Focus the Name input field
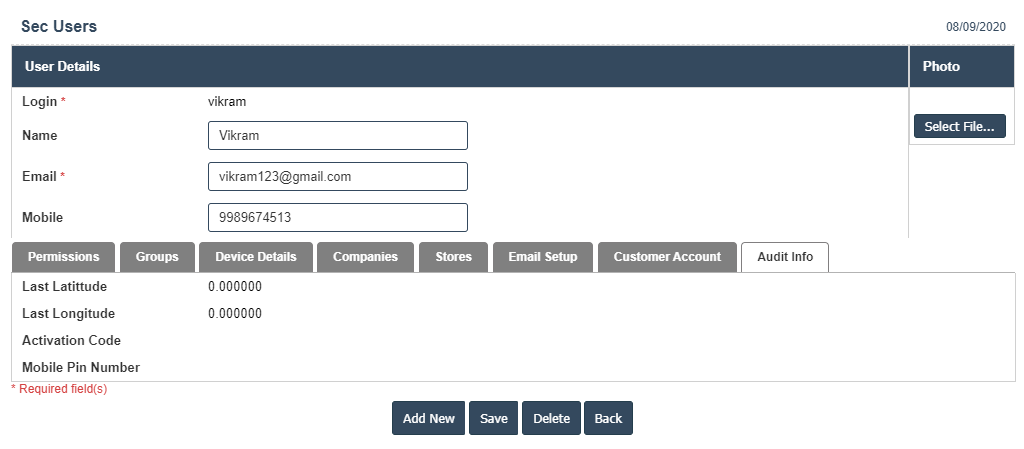This screenshot has width=1024, height=449. tap(338, 136)
